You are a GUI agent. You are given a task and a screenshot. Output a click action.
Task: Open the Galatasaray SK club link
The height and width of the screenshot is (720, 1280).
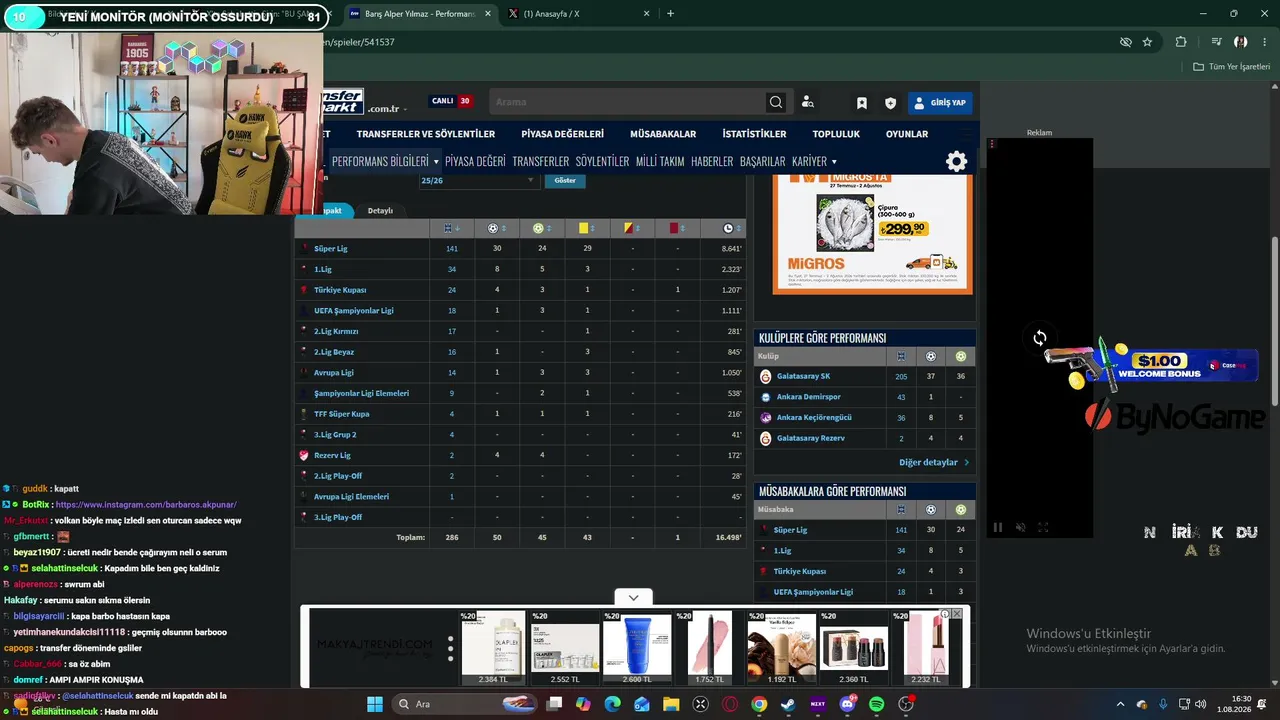point(803,376)
